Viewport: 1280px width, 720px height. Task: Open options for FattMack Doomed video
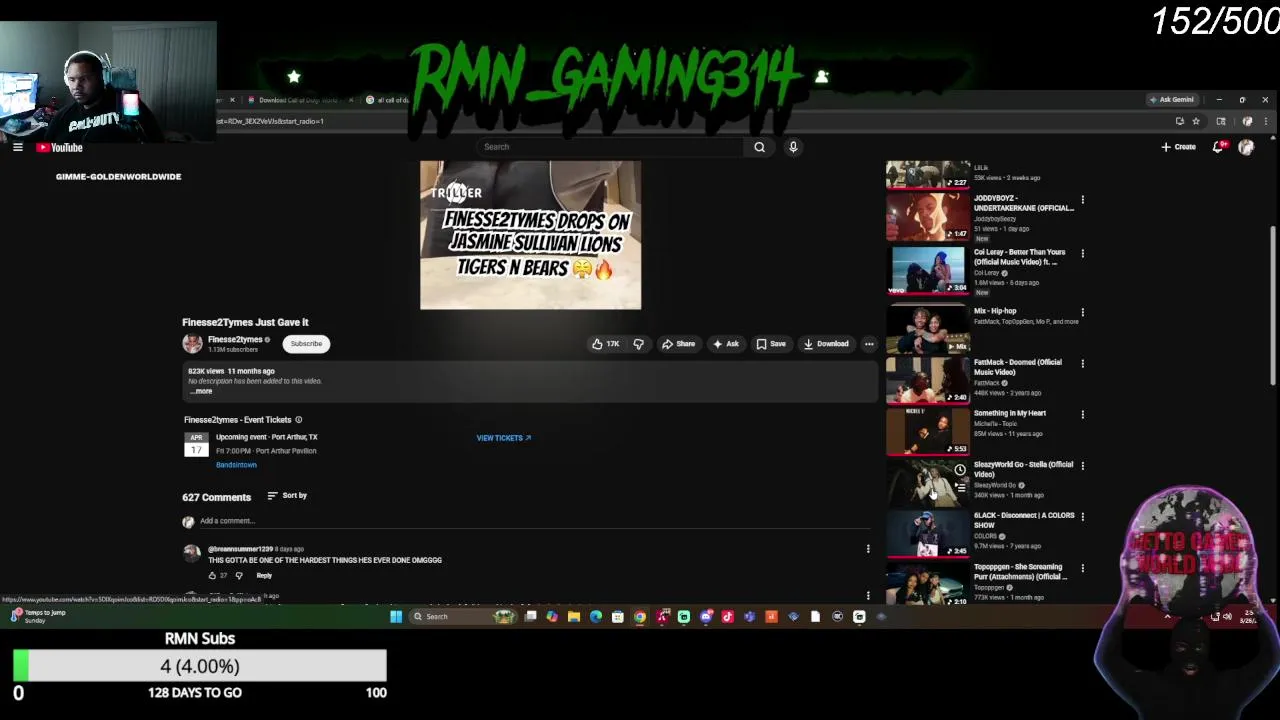(x=1082, y=364)
